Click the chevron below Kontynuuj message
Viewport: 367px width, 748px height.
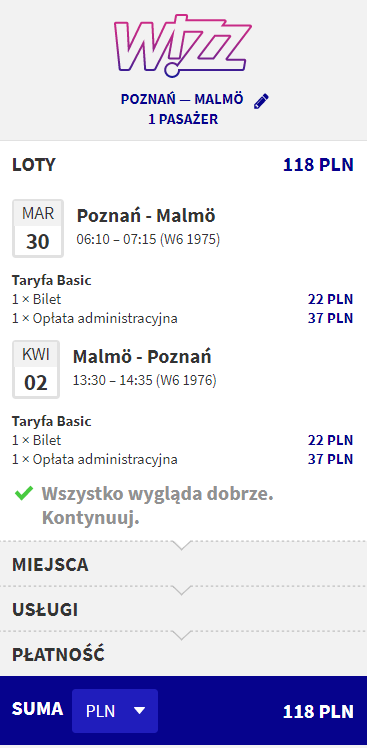click(x=182, y=545)
